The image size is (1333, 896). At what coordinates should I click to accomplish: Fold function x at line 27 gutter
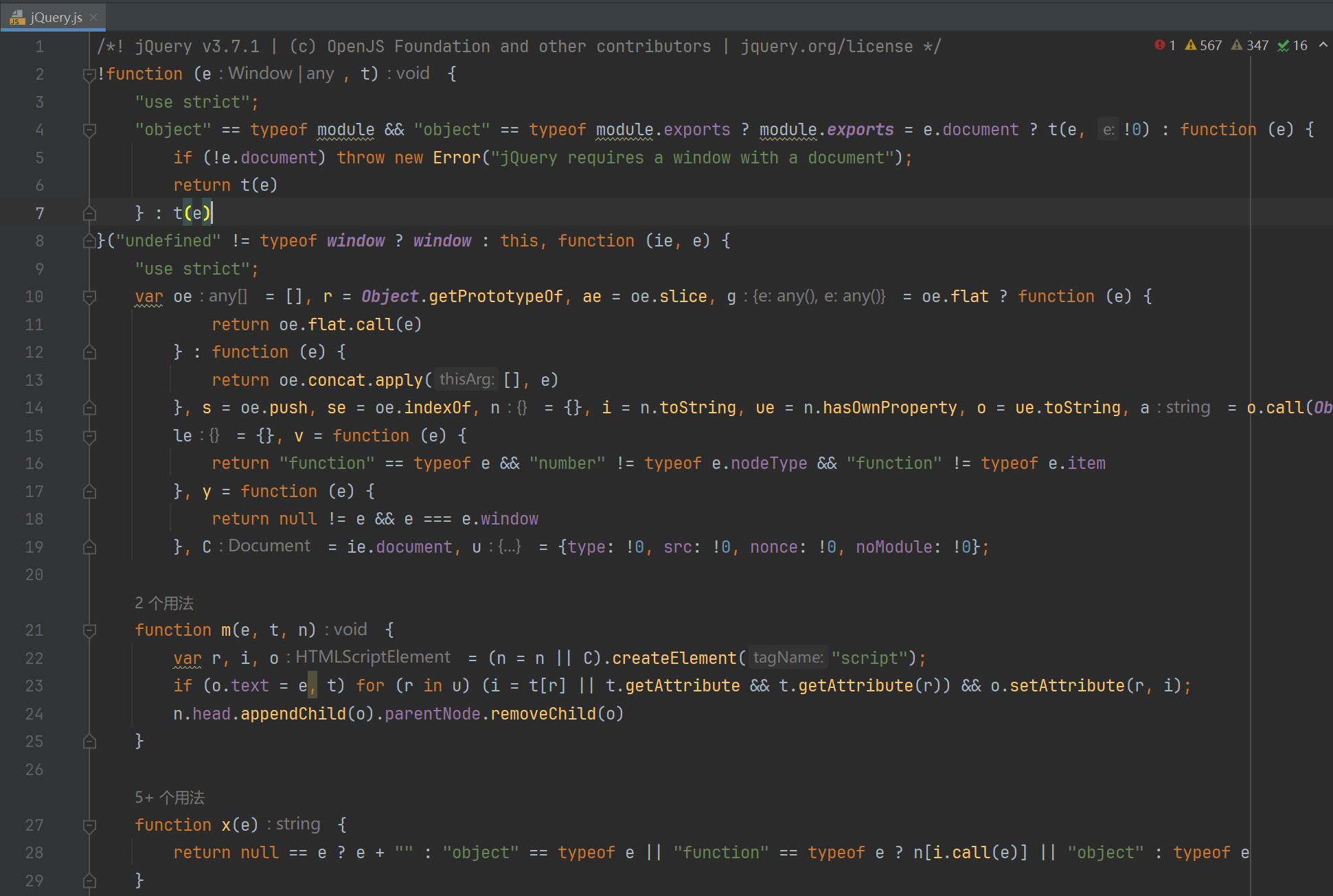pos(89,825)
